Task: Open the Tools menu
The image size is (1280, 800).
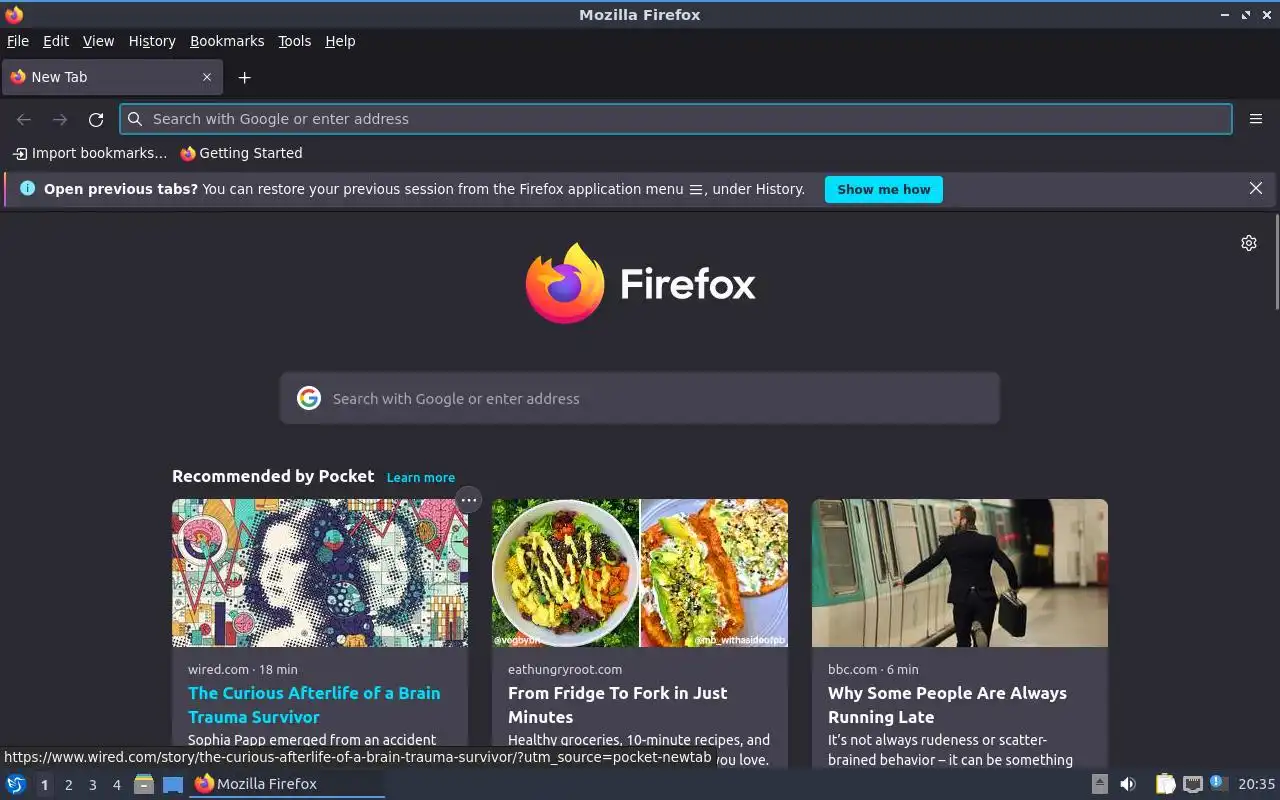Action: tap(295, 41)
